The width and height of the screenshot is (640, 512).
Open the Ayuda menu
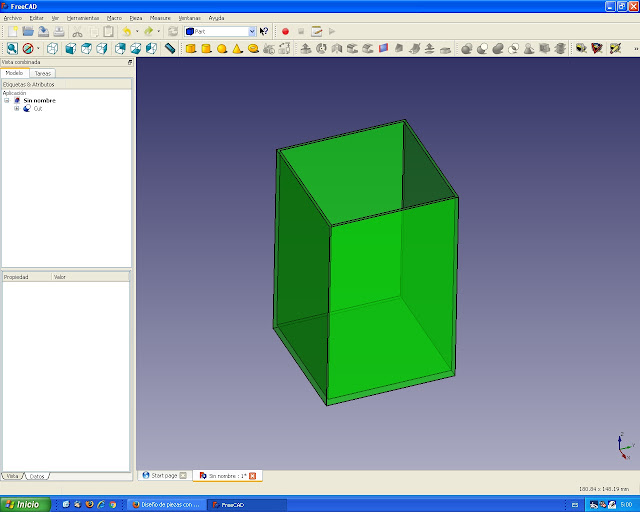click(216, 18)
